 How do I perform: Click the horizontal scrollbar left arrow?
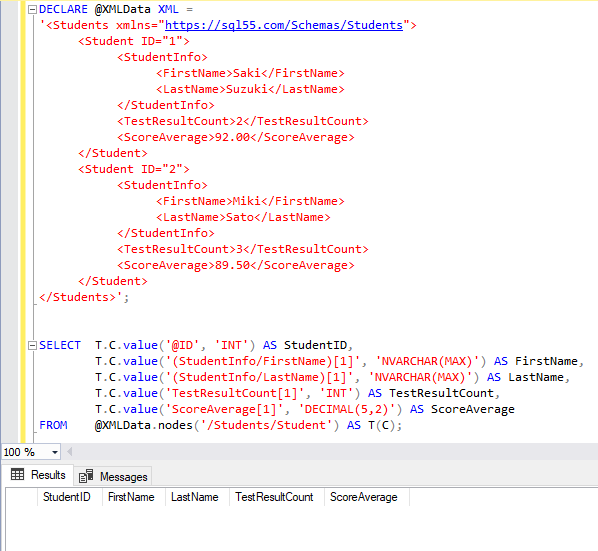(x=69, y=452)
